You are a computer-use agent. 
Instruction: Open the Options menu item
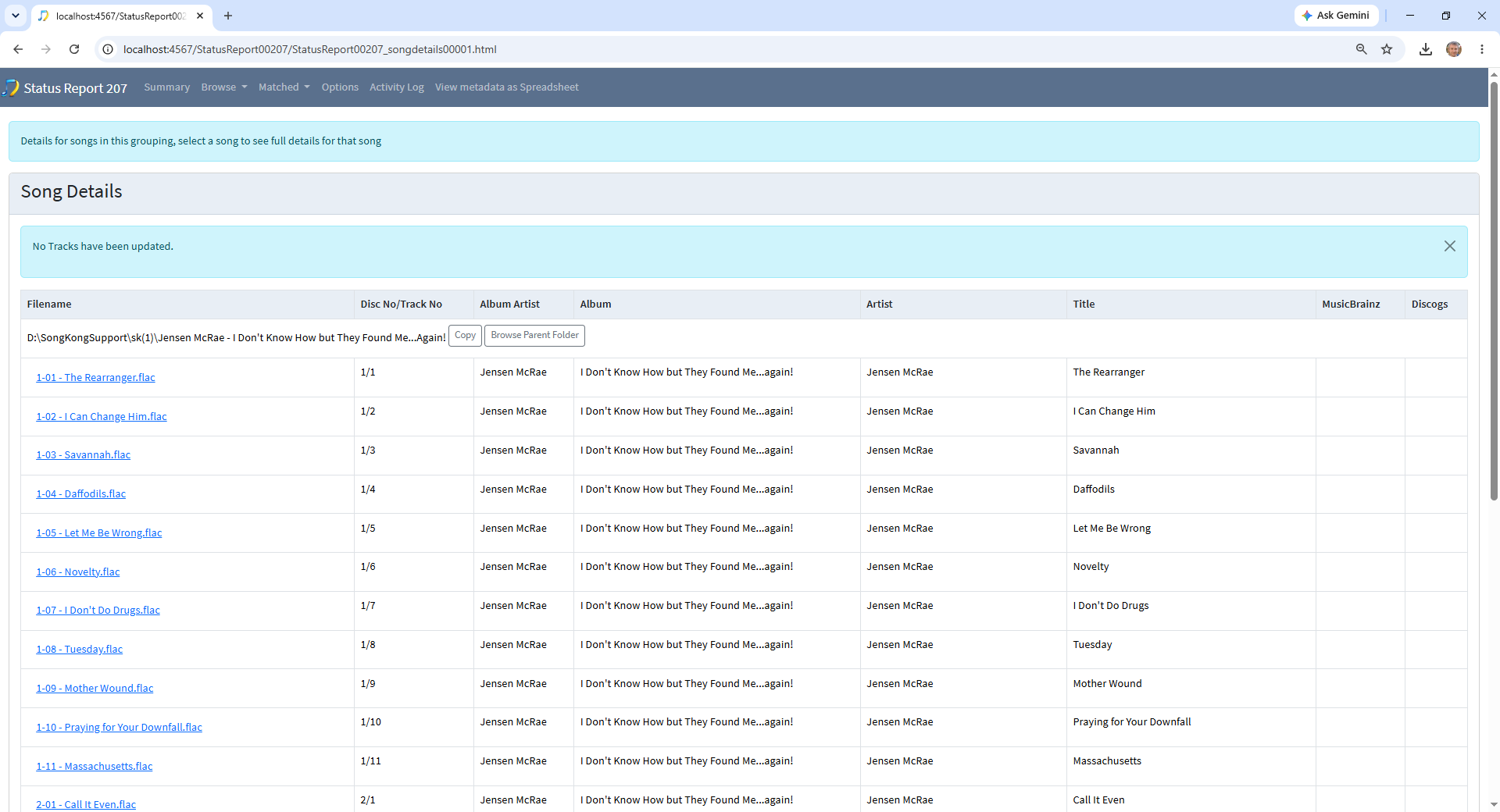click(x=340, y=87)
